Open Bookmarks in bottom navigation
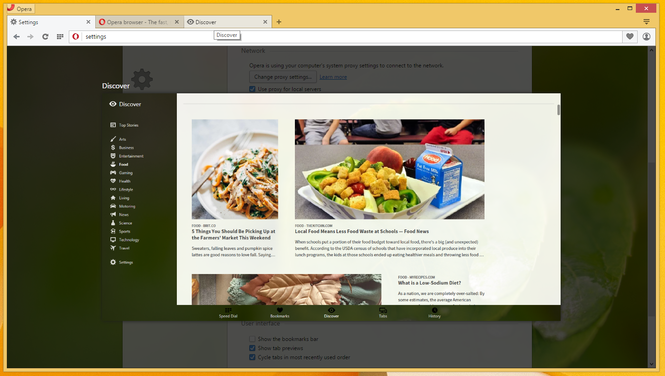Viewport: 665px width, 376px height. click(279, 313)
